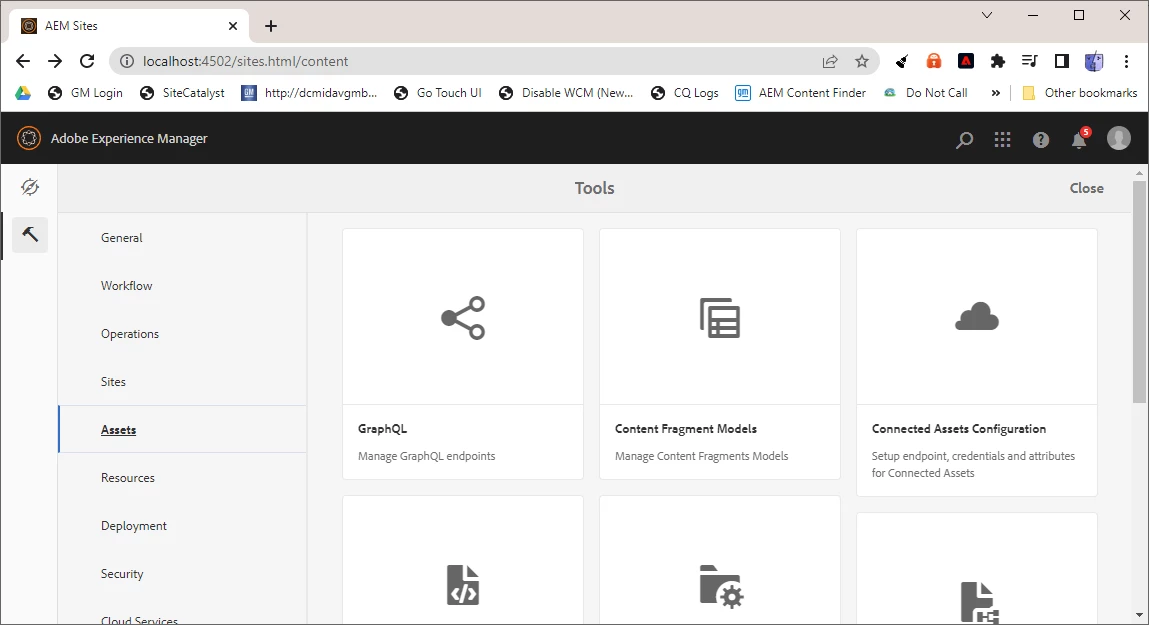Open the SiteCatalyst bookmark
Image resolution: width=1149 pixels, height=625 pixels.
(x=182, y=93)
